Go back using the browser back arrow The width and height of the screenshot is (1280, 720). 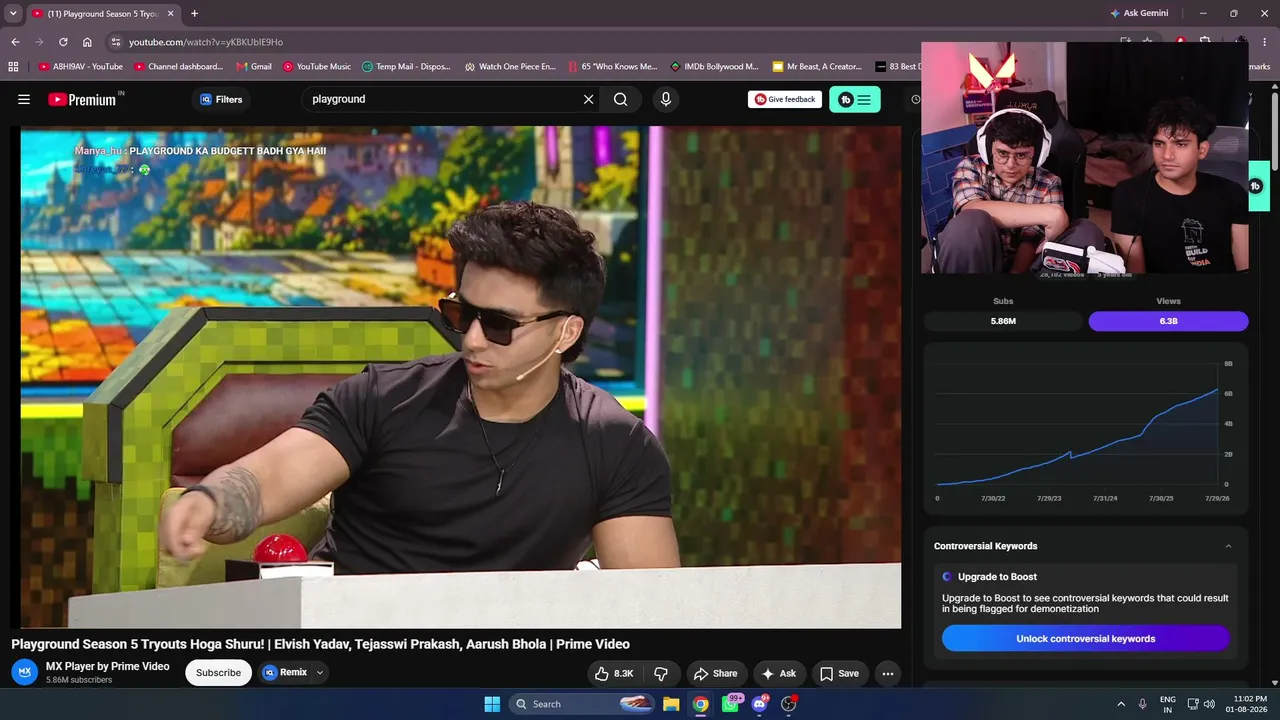point(15,42)
